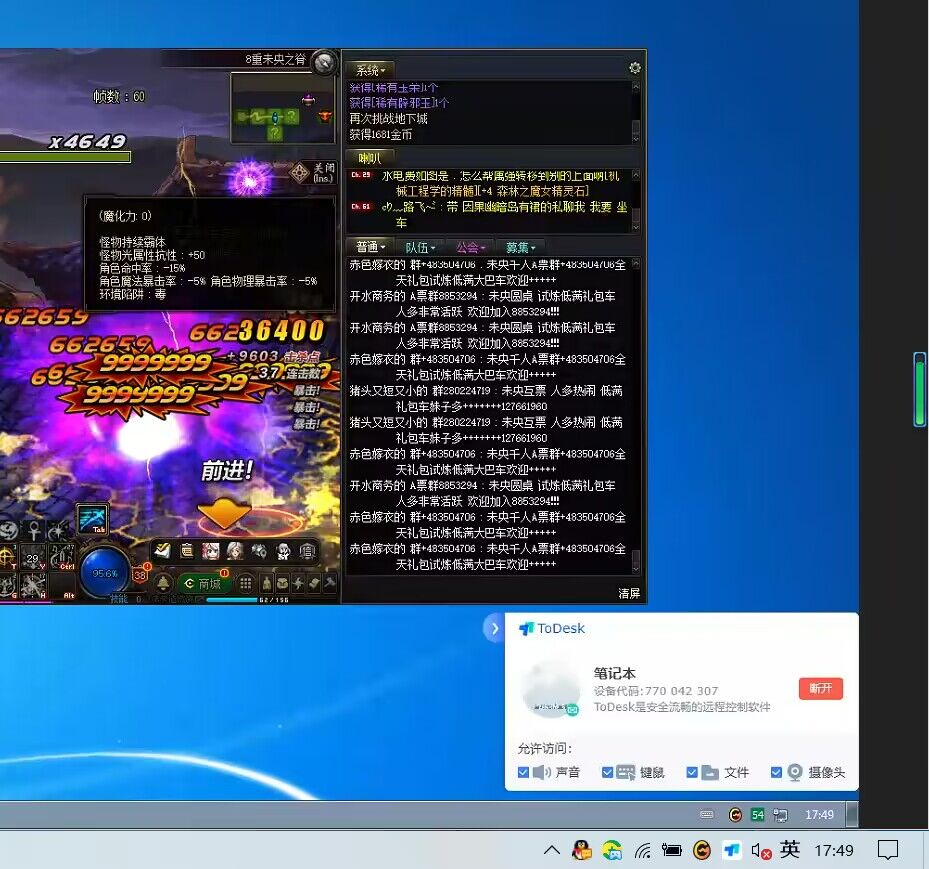929x869 pixels.
Task: Click the system message panel scrollbar
Action: (636, 113)
